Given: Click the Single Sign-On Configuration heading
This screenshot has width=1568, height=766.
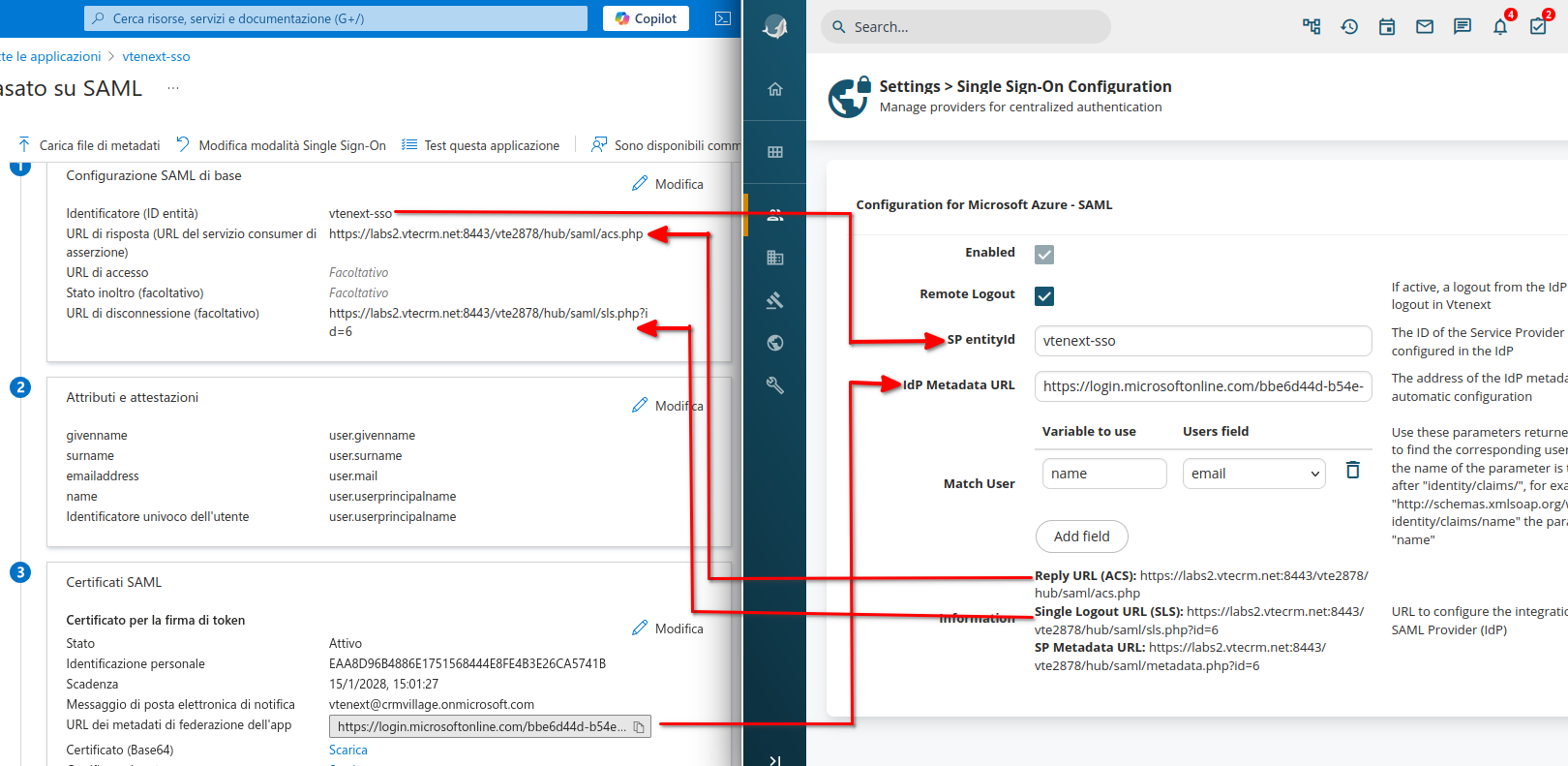Looking at the screenshot, I should [x=1064, y=86].
